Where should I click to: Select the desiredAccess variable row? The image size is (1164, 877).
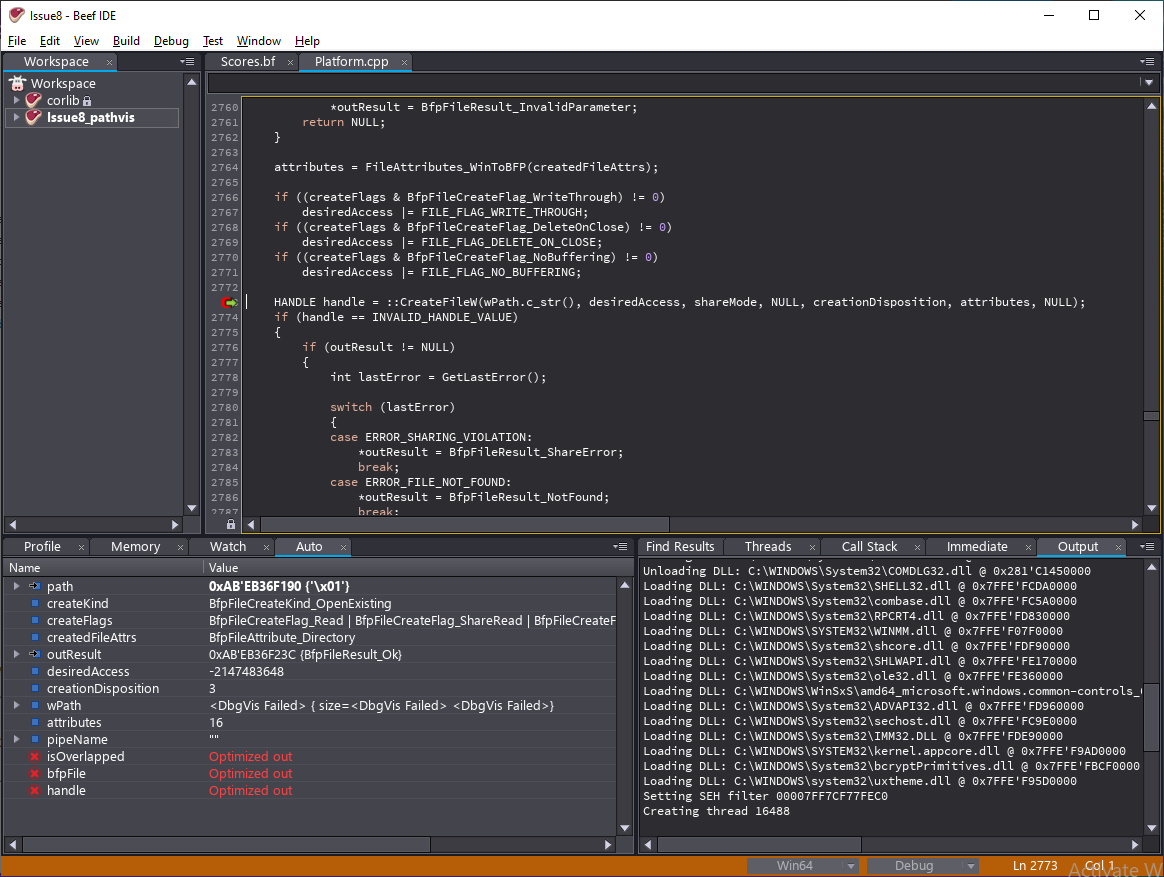click(x=310, y=671)
